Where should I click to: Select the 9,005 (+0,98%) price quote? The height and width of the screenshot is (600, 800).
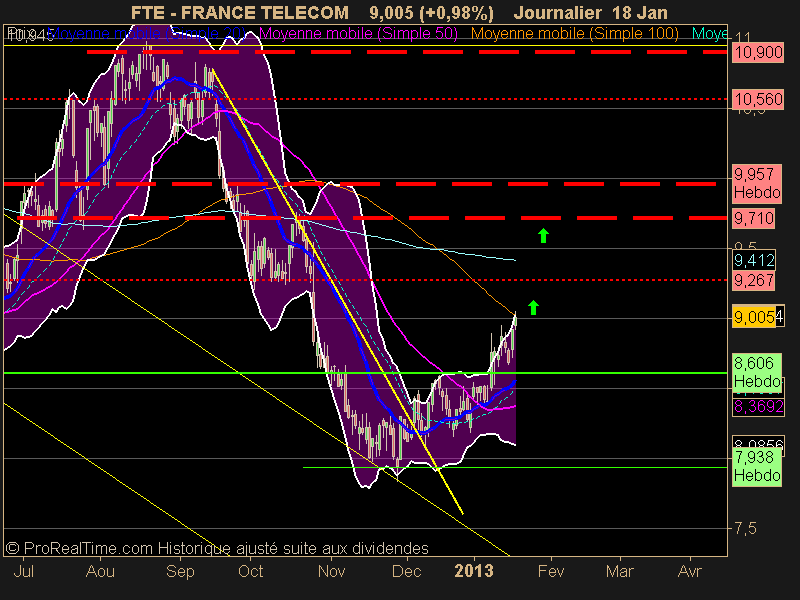point(432,13)
